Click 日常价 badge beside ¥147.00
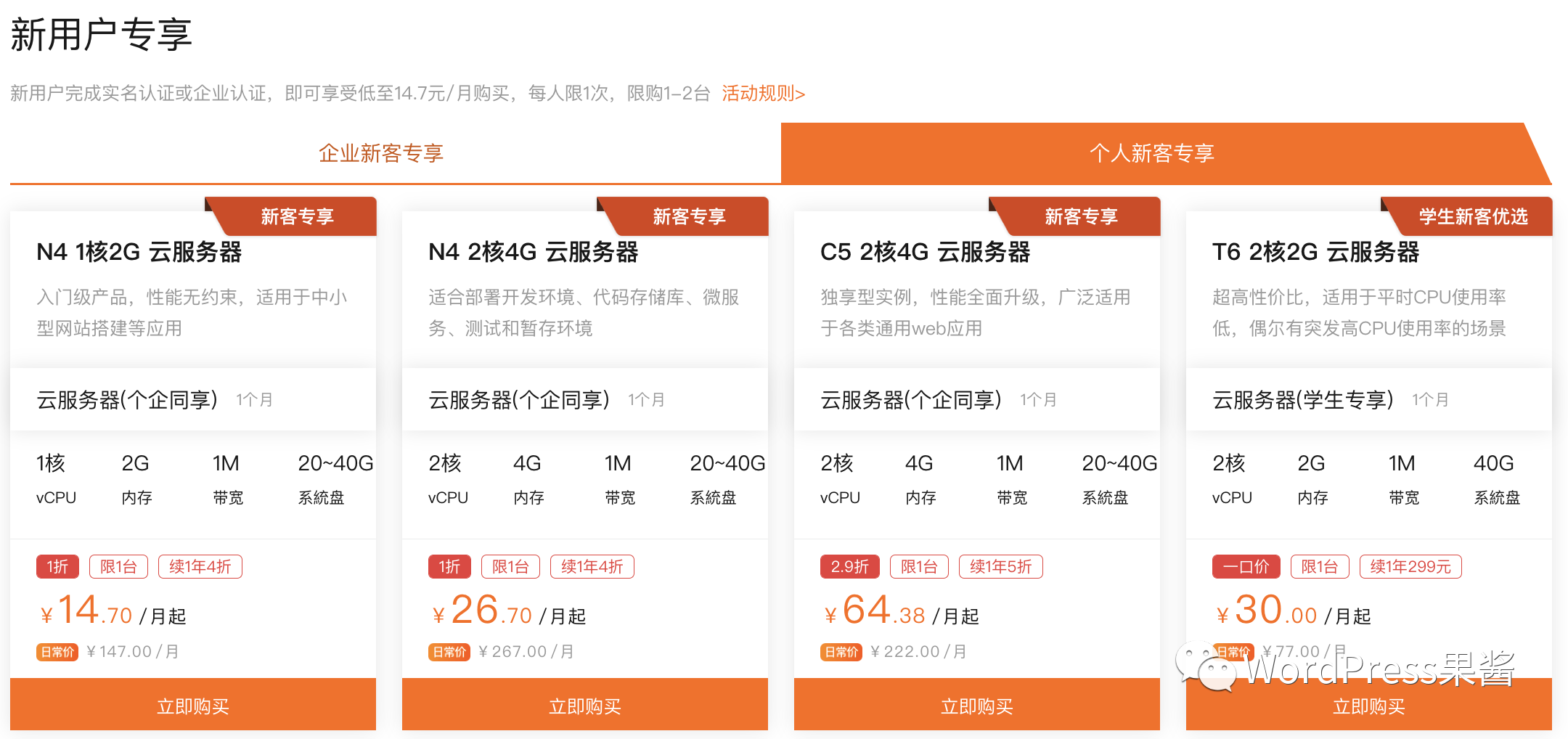 pyautogui.click(x=57, y=652)
